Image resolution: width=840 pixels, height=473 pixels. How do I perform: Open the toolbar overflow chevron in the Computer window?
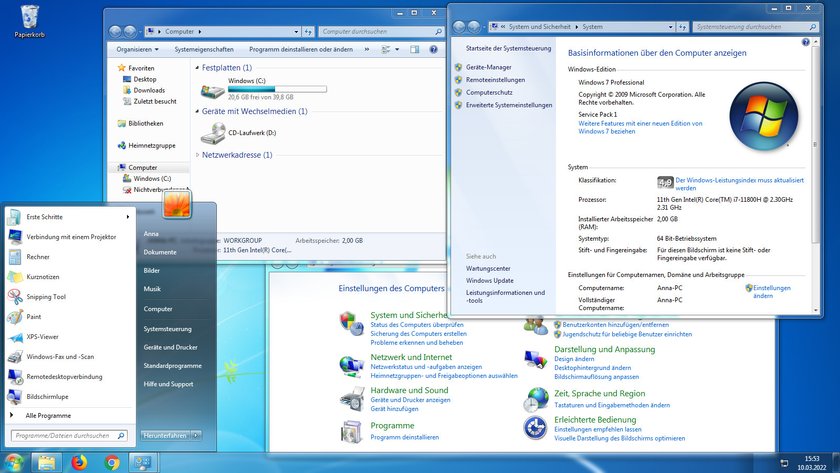coord(367,49)
